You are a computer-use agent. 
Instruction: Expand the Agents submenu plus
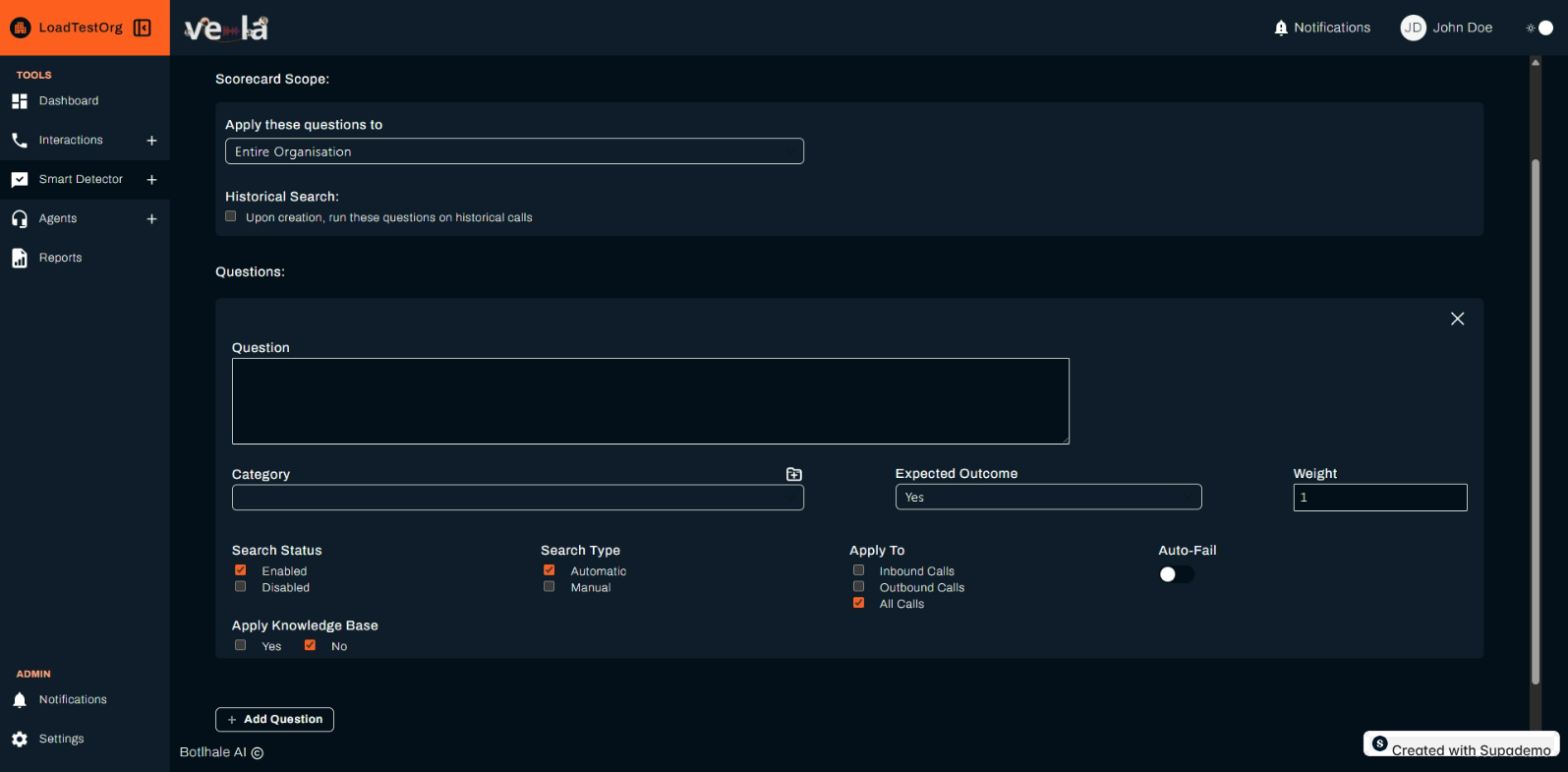pyautogui.click(x=151, y=219)
